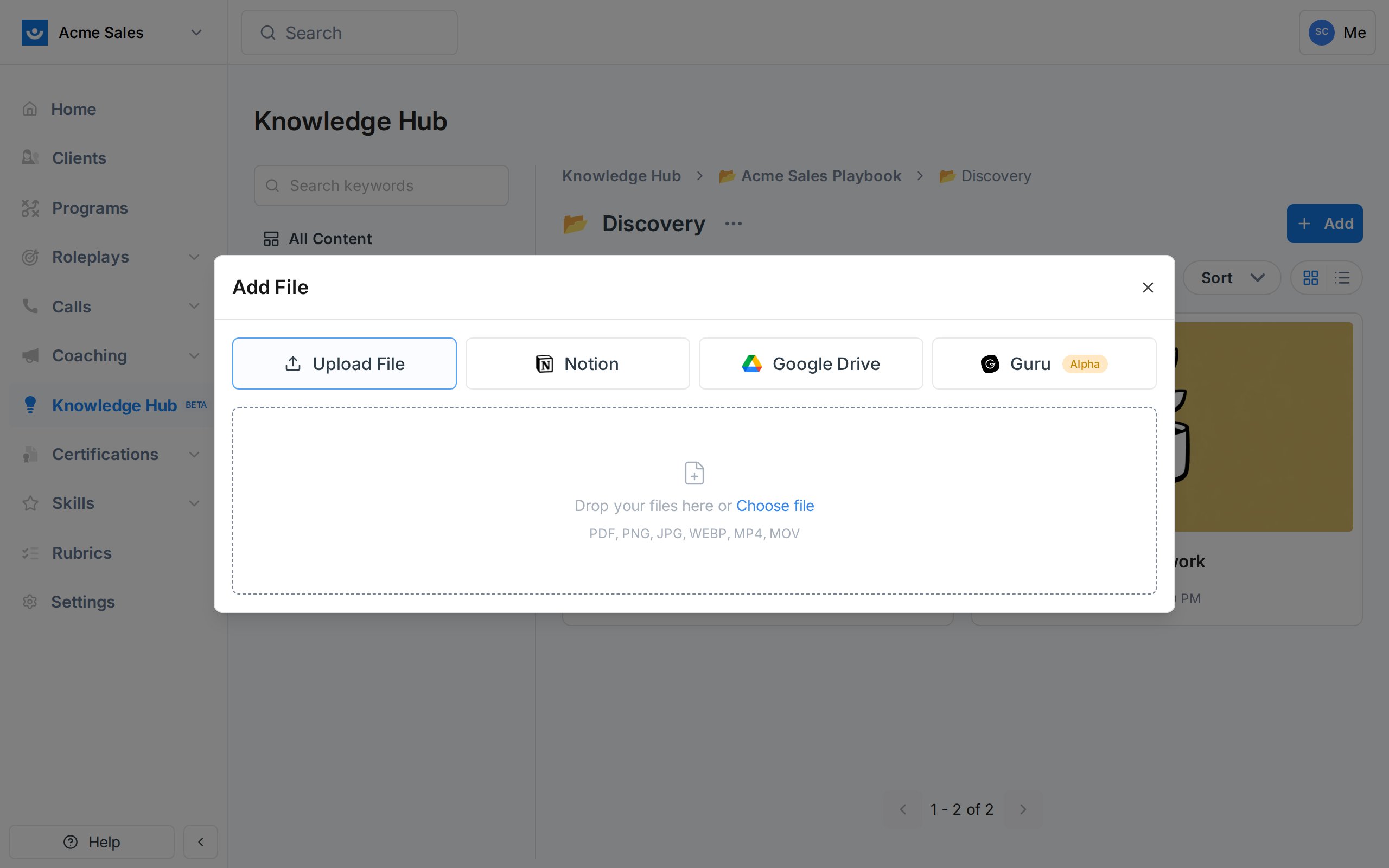Click the file-plus icon in the drop zone
The height and width of the screenshot is (868, 1389).
[694, 473]
